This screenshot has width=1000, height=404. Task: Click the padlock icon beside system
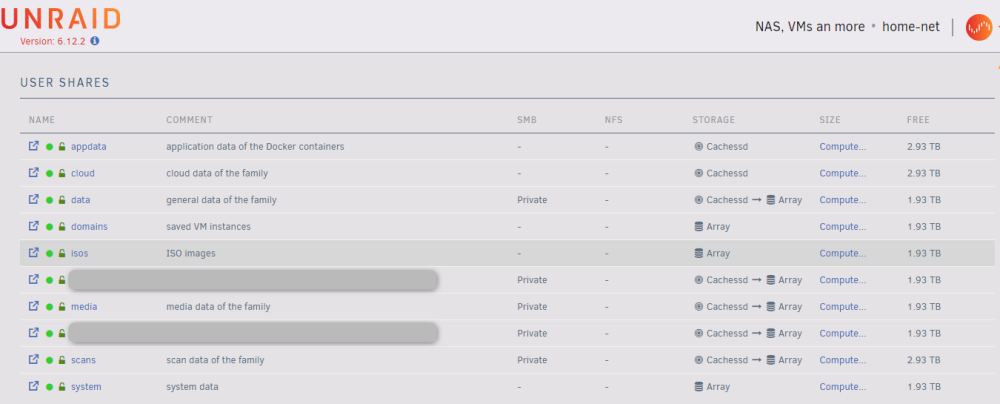(x=62, y=387)
